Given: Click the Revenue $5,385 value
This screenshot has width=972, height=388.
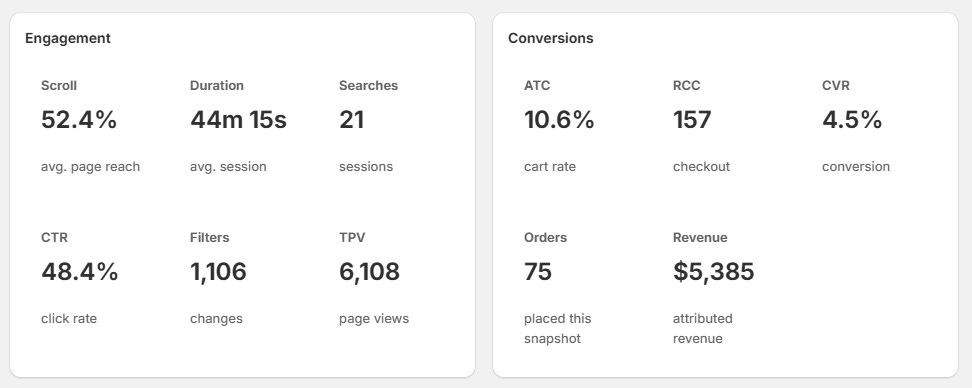Looking at the screenshot, I should (714, 271).
